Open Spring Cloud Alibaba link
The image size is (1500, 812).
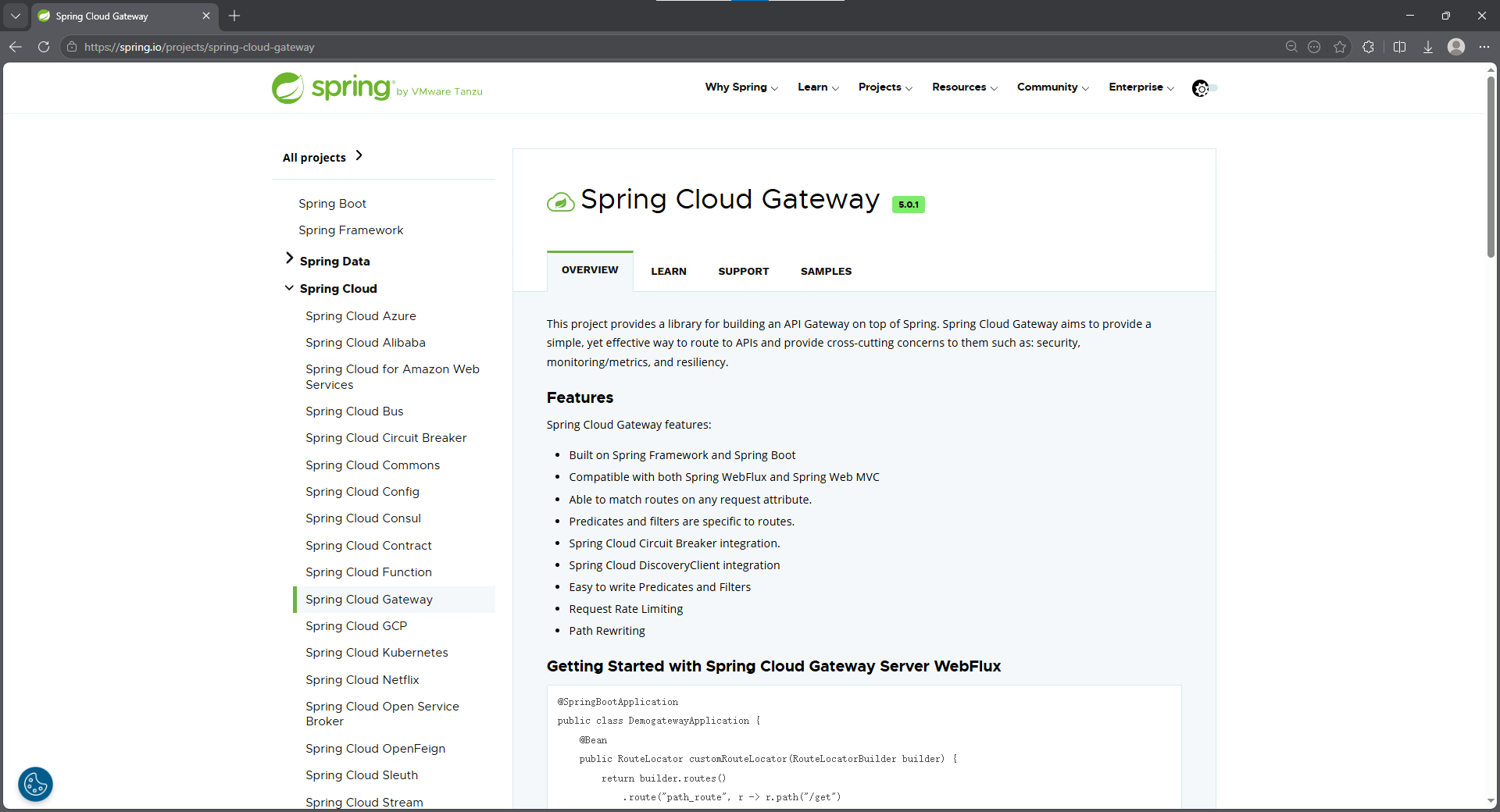366,343
